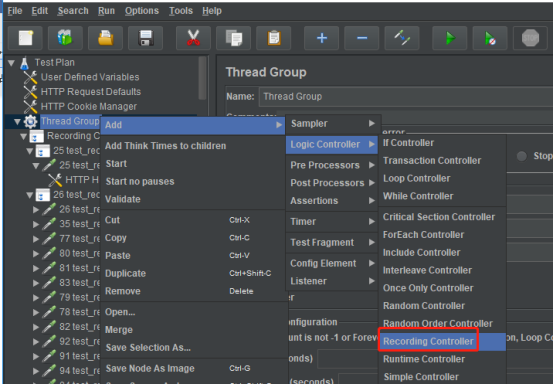
Task: Click the tree panel vertical scrollbar
Action: 202,78
